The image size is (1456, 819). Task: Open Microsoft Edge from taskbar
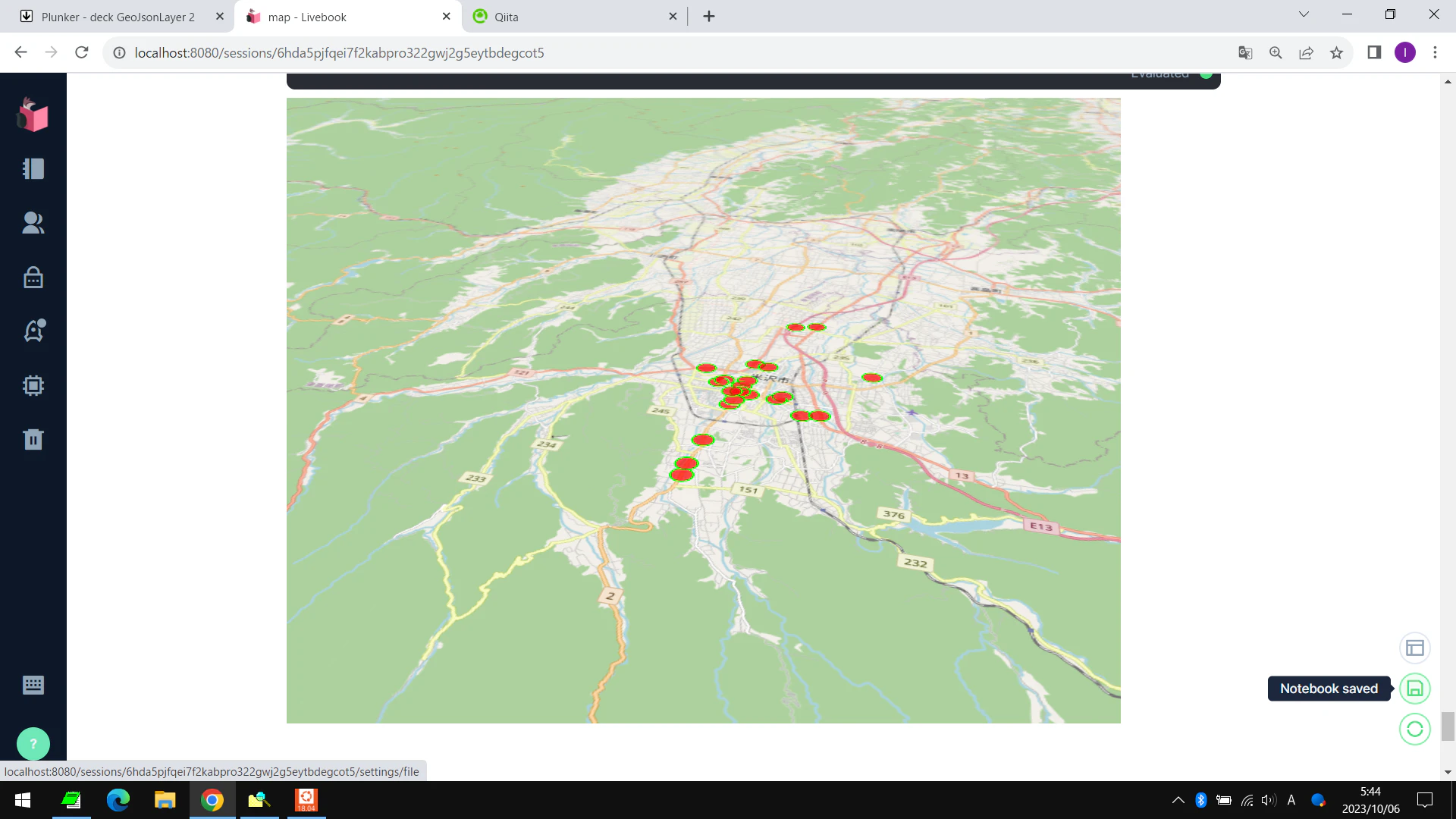[x=118, y=800]
